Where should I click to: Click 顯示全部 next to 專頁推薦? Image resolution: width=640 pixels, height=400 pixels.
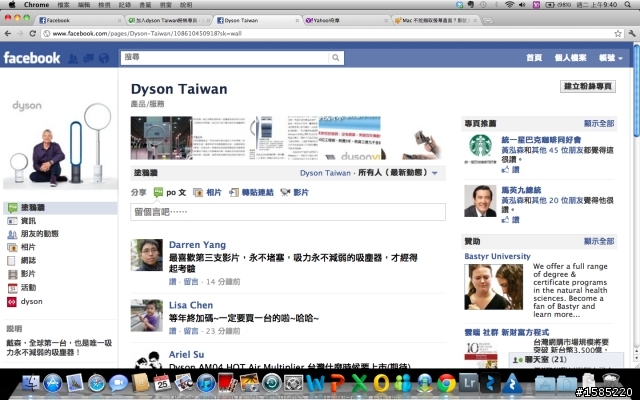click(599, 123)
